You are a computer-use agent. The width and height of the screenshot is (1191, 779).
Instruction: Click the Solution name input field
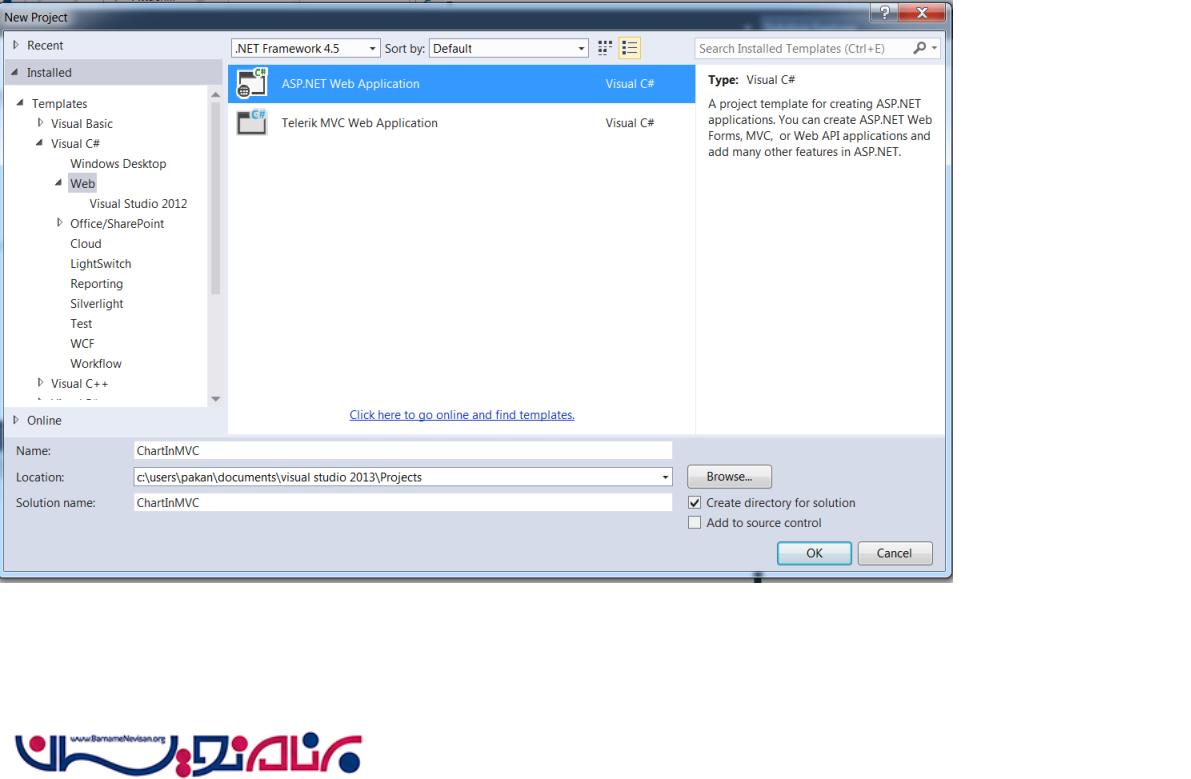pyautogui.click(x=403, y=502)
